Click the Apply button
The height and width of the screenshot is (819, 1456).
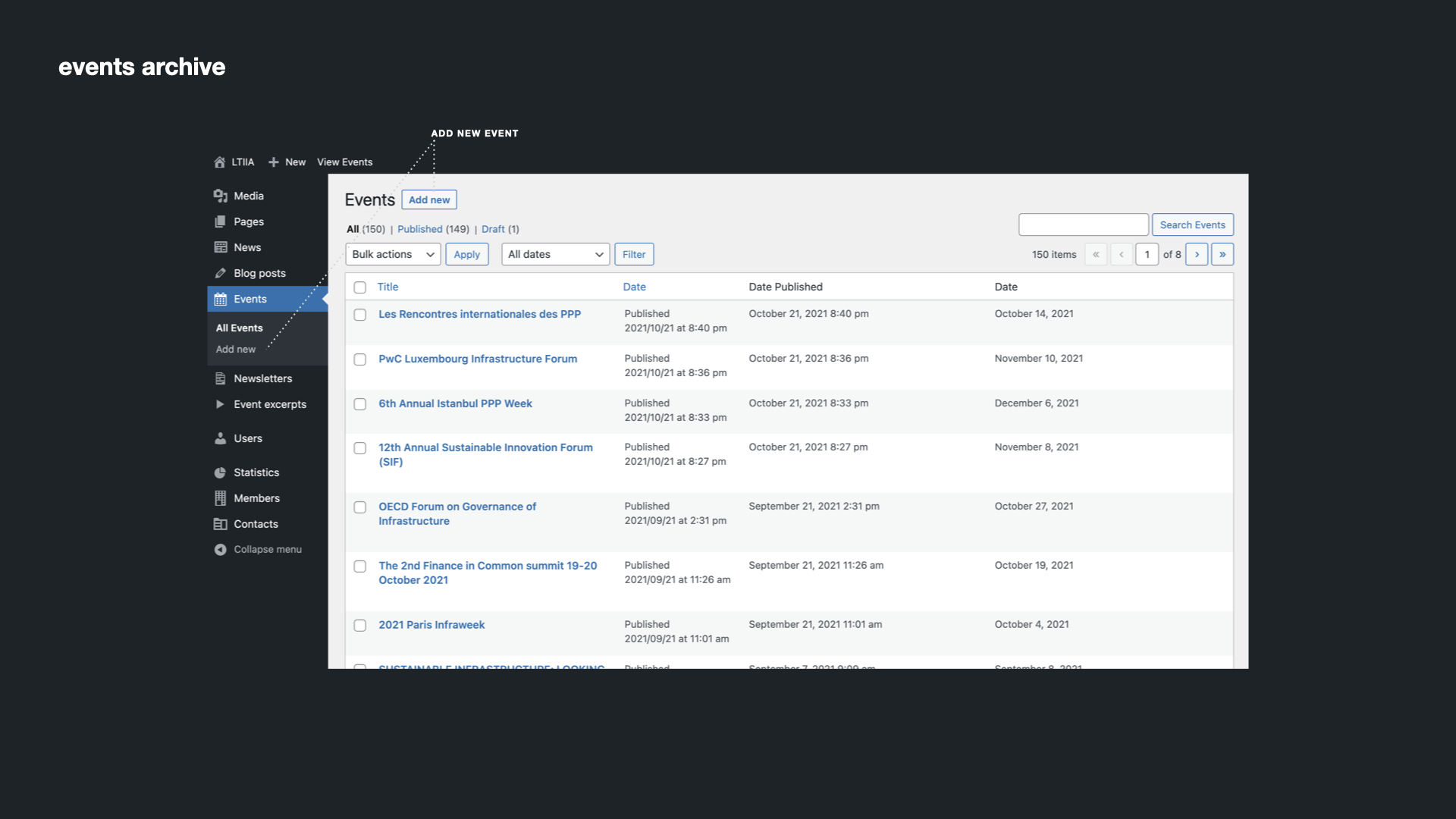[x=467, y=255]
